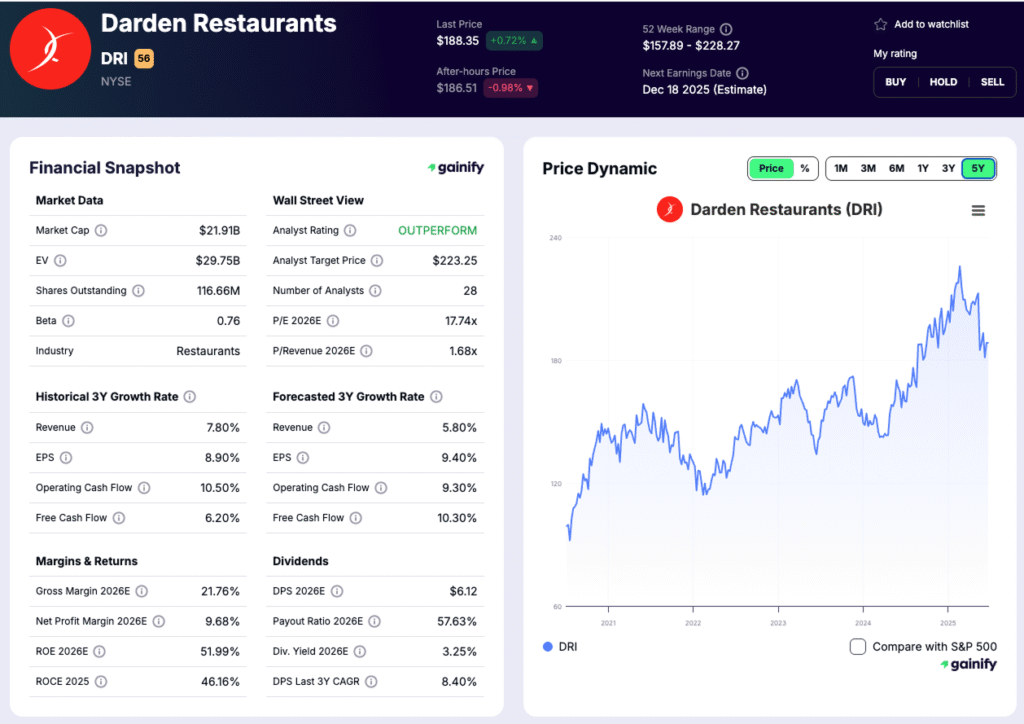The image size is (1024, 724).
Task: Toggle the DRI series in the chart legend
Action: tap(556, 647)
